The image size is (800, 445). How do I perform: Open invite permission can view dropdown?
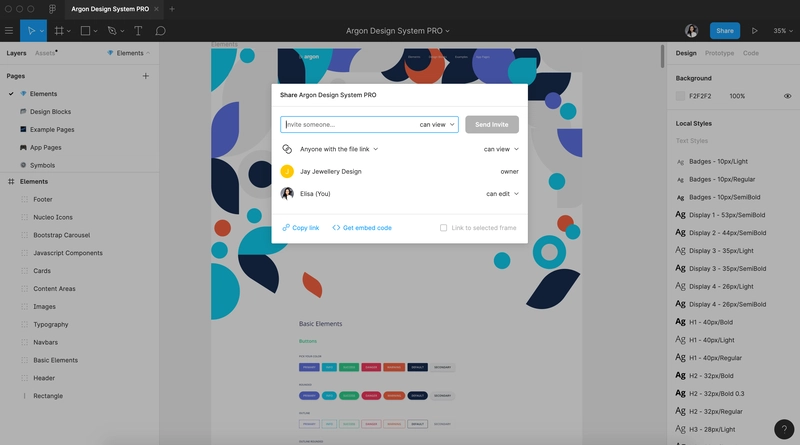click(x=437, y=125)
